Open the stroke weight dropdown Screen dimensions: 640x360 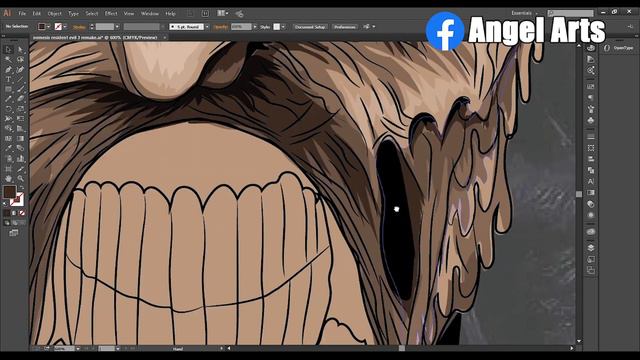[117, 27]
